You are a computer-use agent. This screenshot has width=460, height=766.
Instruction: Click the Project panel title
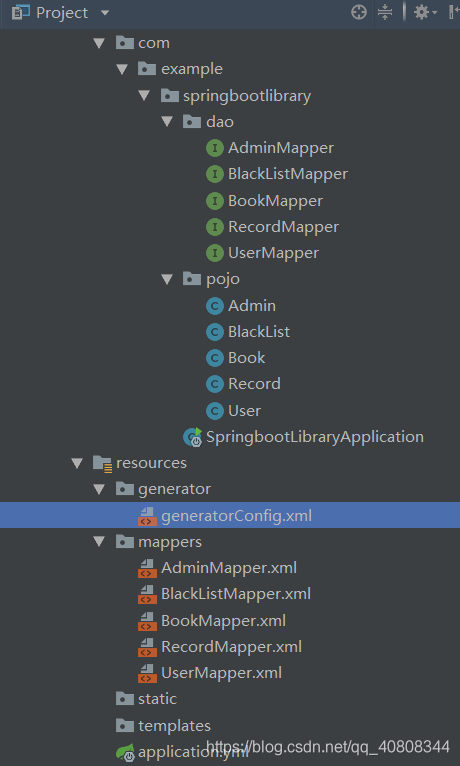pos(62,13)
